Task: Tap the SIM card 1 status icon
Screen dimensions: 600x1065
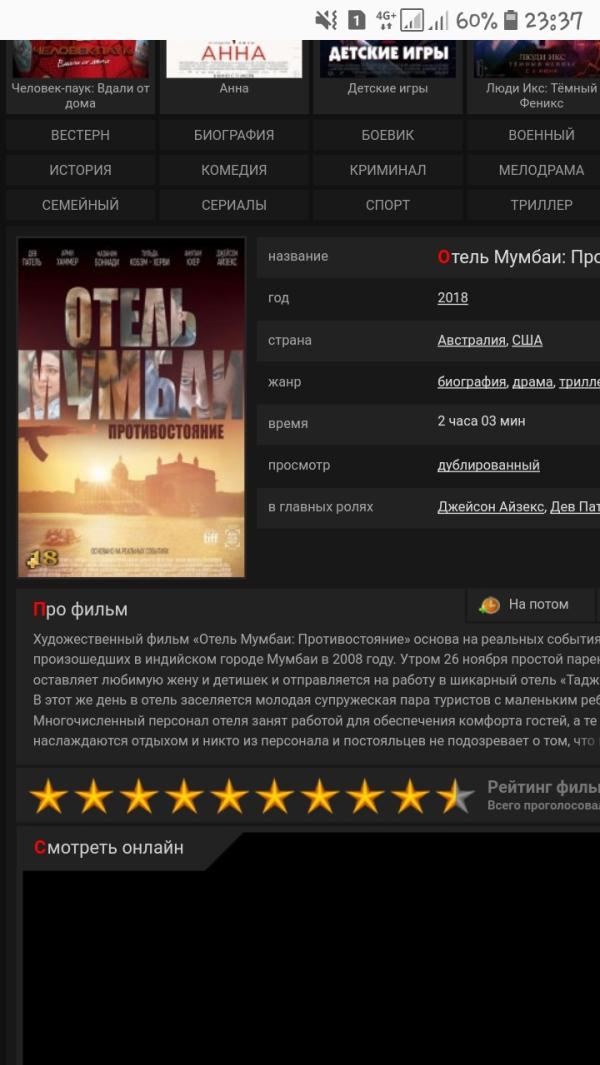Action: 356,20
